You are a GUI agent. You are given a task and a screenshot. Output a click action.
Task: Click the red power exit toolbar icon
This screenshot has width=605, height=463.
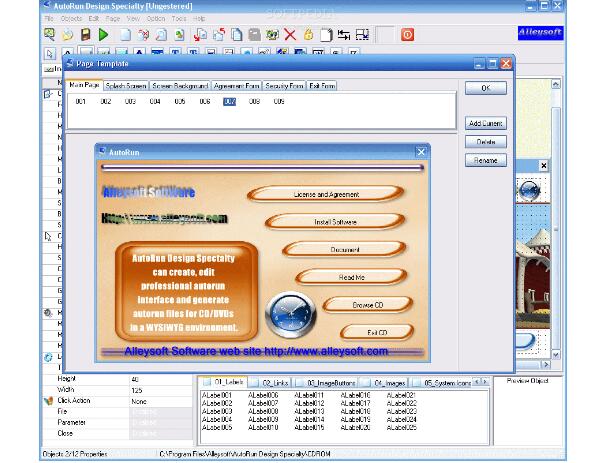click(407, 34)
